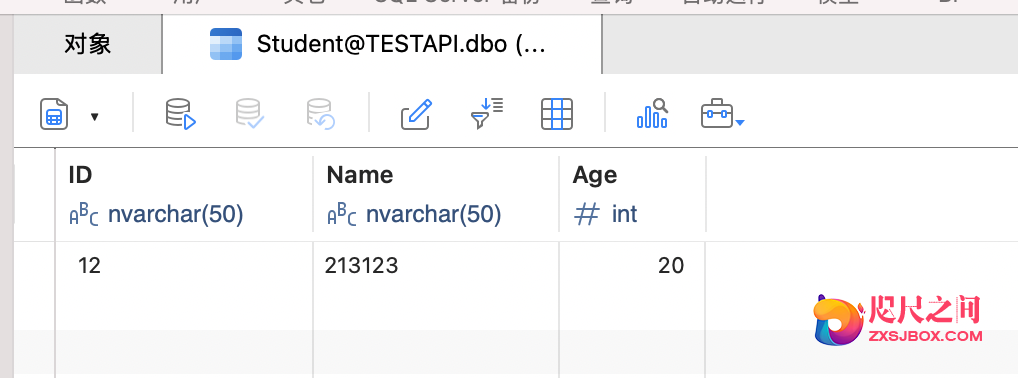Click the filter and sort icon

point(487,114)
